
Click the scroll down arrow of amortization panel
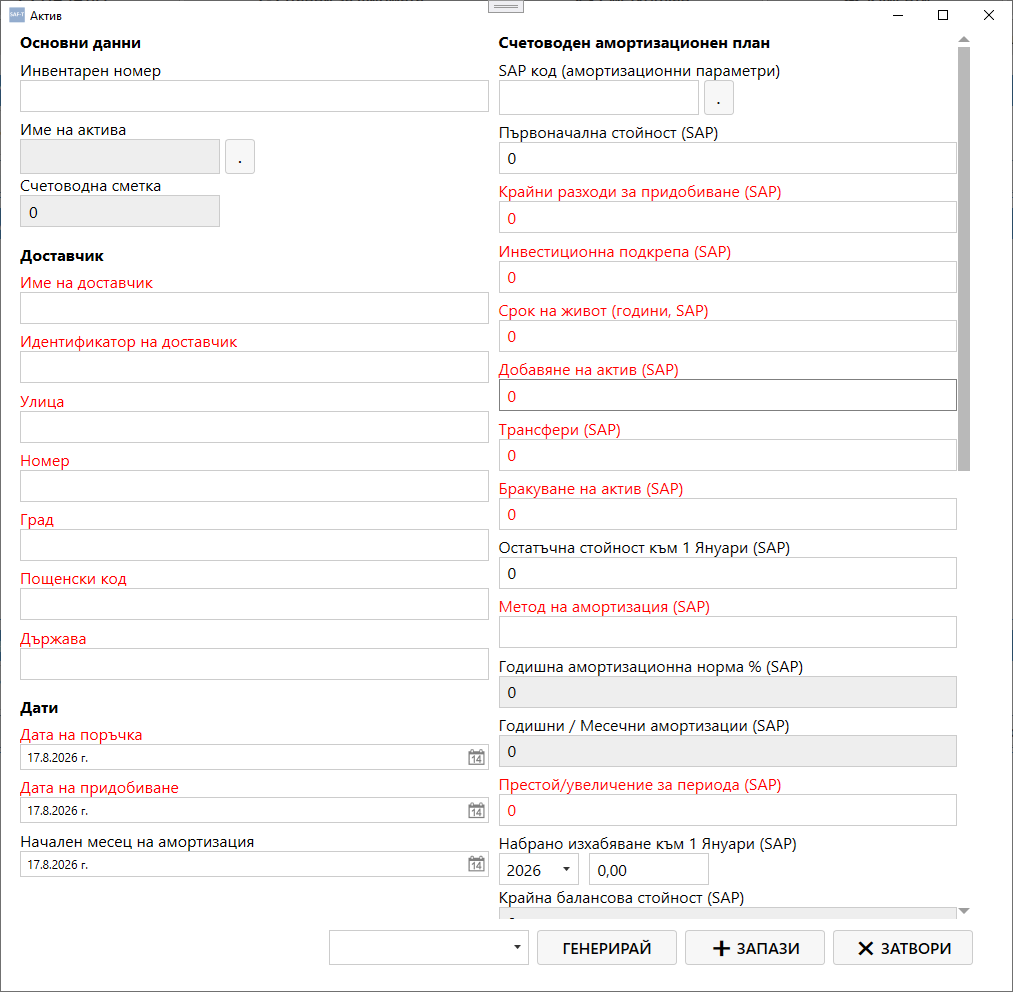(x=964, y=911)
